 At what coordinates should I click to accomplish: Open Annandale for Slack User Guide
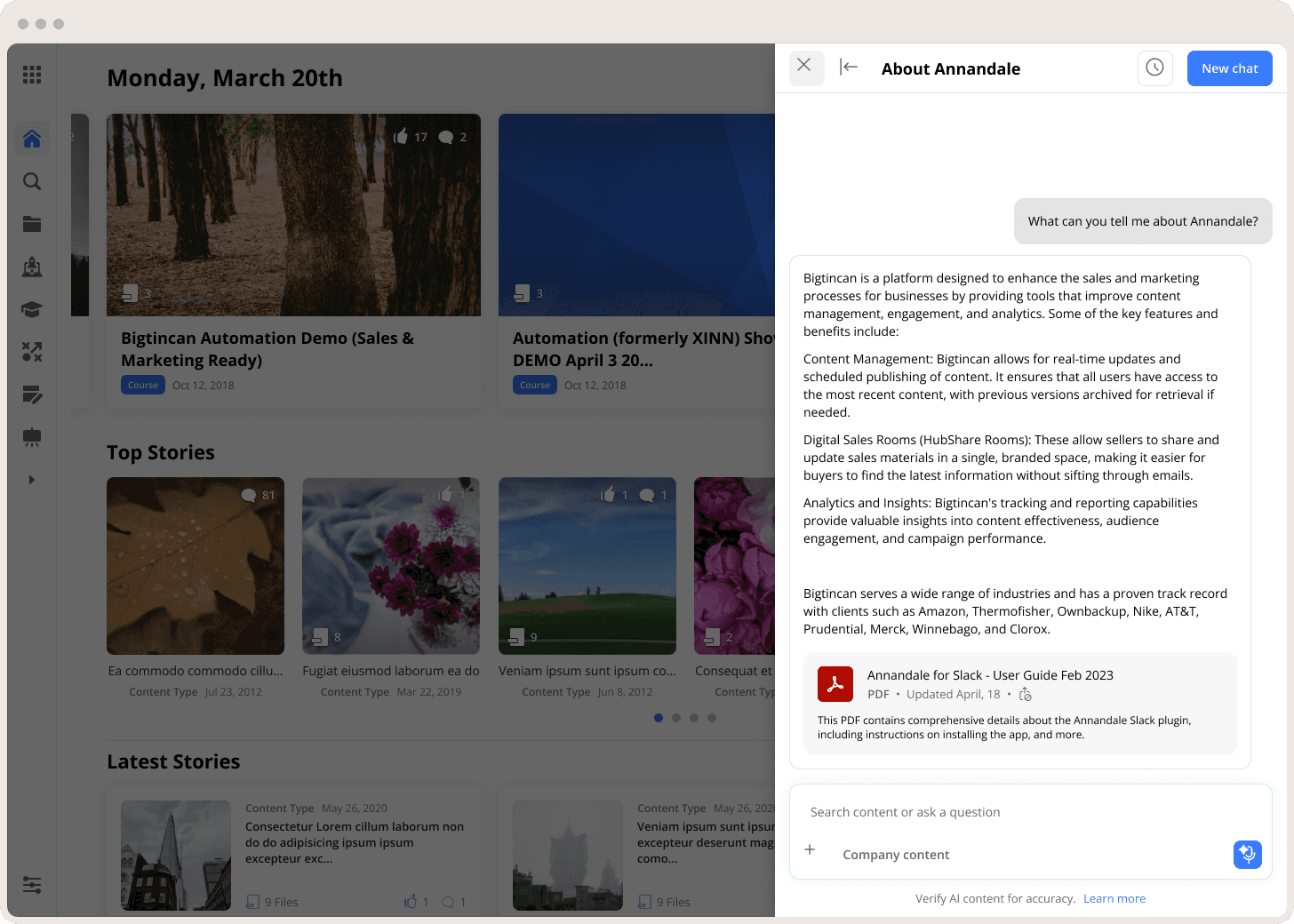pyautogui.click(x=990, y=675)
